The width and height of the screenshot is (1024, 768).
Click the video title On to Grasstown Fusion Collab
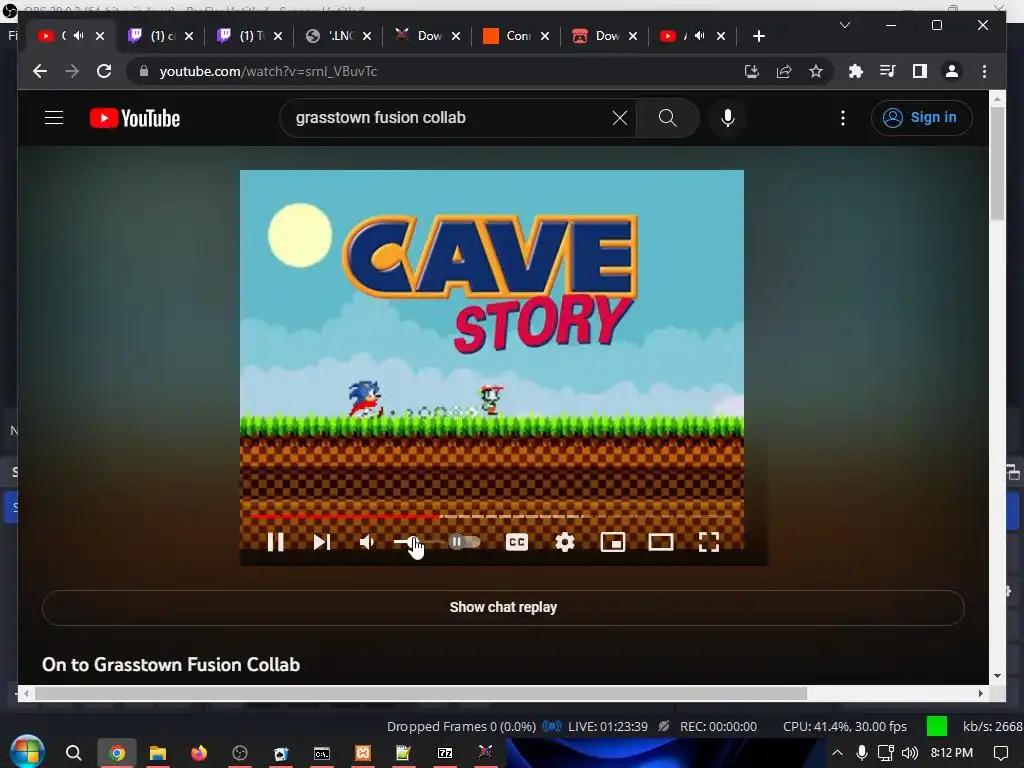tap(171, 665)
